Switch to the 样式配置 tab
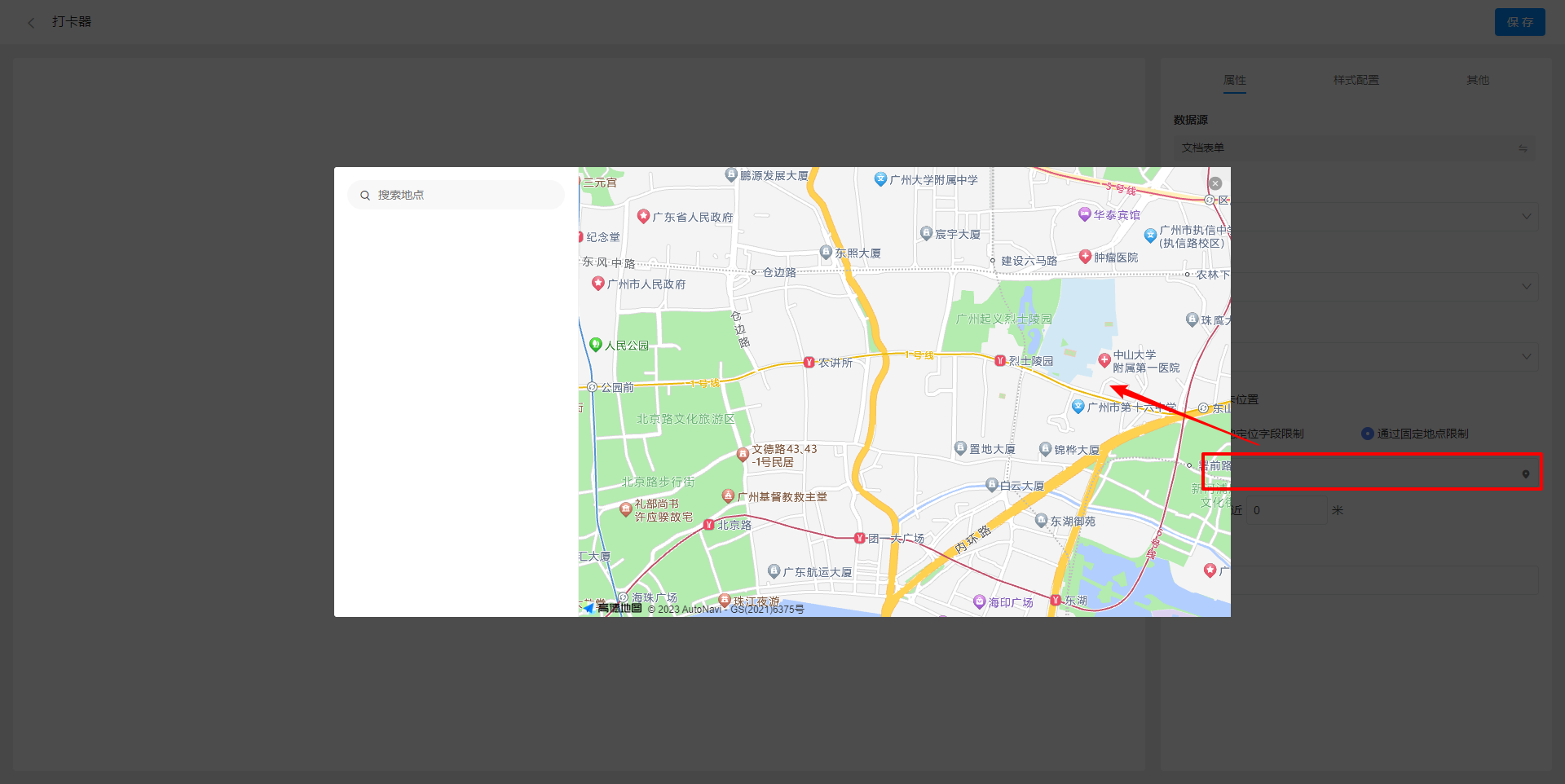This screenshot has height=784, width=1565. click(x=1356, y=79)
